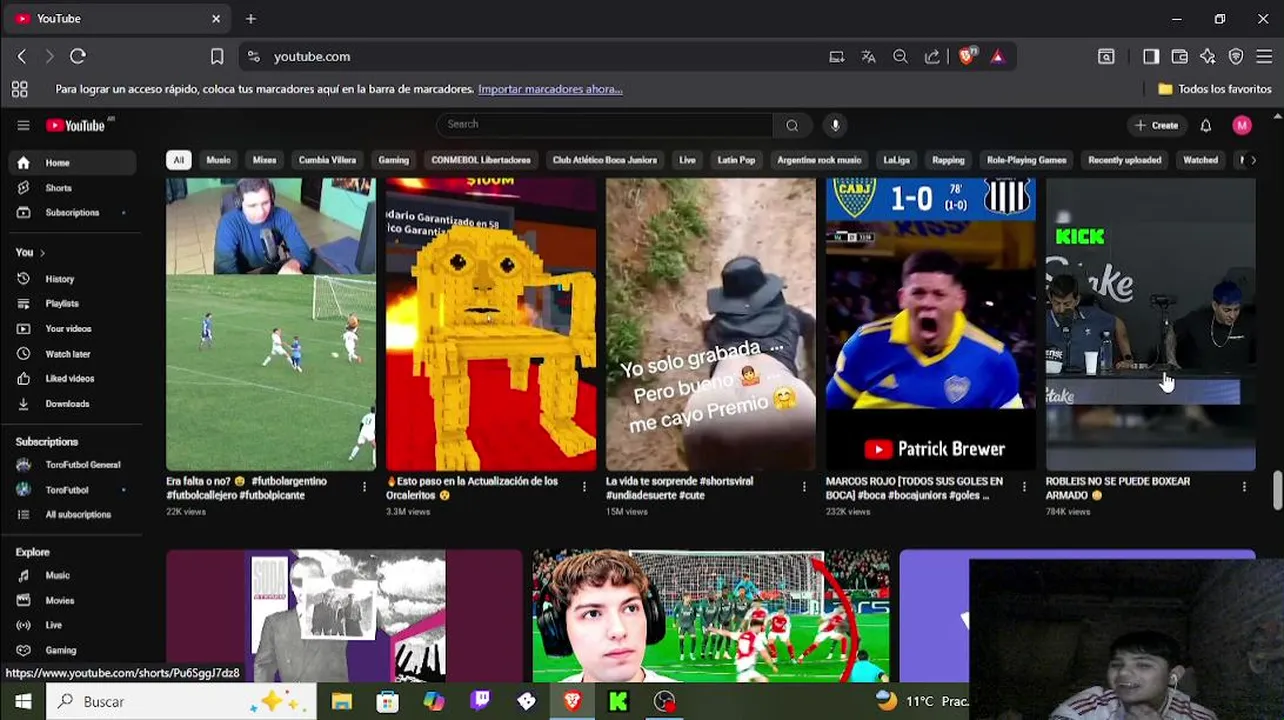1284x720 pixels.
Task: Bookmark this page icon
Action: coord(217,57)
